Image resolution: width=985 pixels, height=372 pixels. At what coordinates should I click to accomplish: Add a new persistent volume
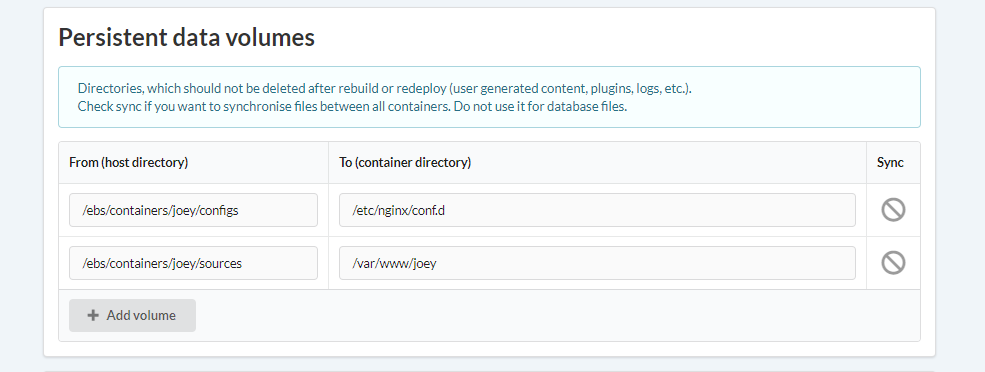point(133,315)
